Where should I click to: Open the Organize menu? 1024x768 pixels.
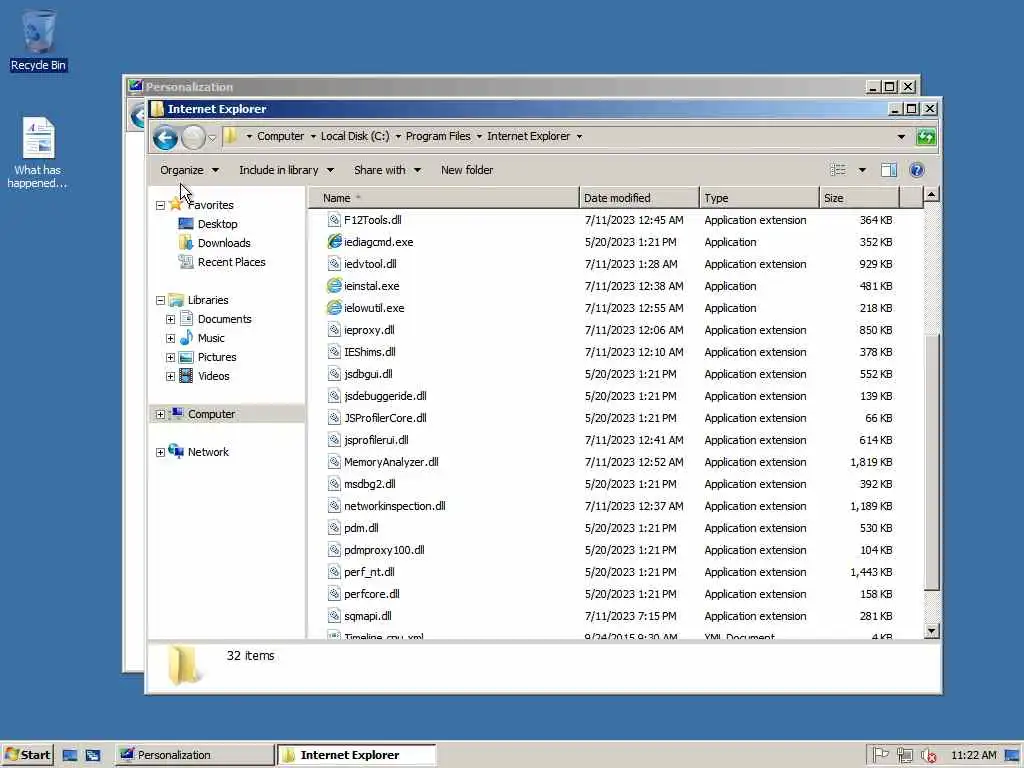(189, 170)
